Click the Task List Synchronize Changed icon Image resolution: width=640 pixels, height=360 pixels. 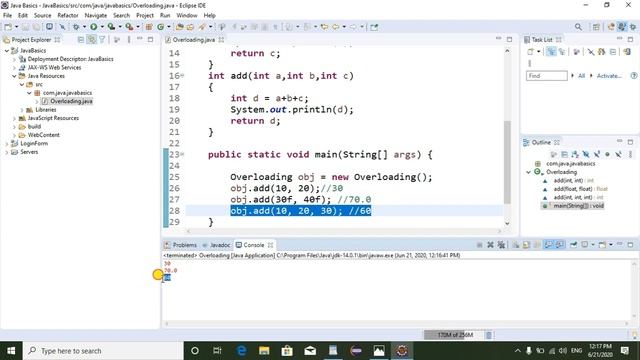click(x=627, y=52)
